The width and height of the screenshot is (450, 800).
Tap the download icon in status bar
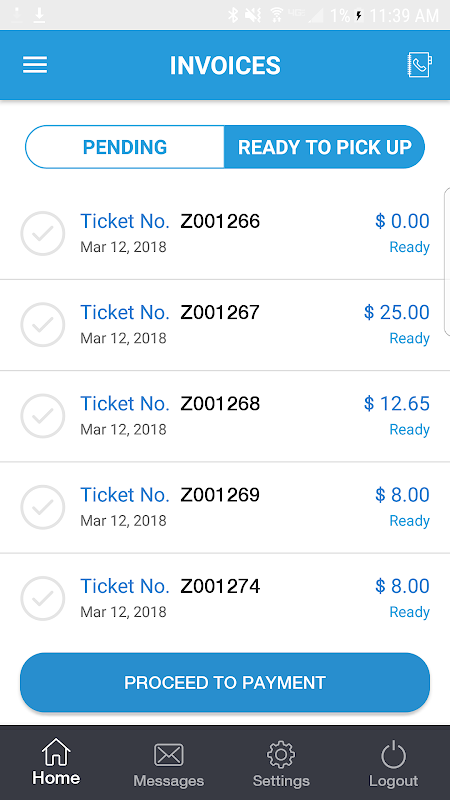tap(39, 15)
